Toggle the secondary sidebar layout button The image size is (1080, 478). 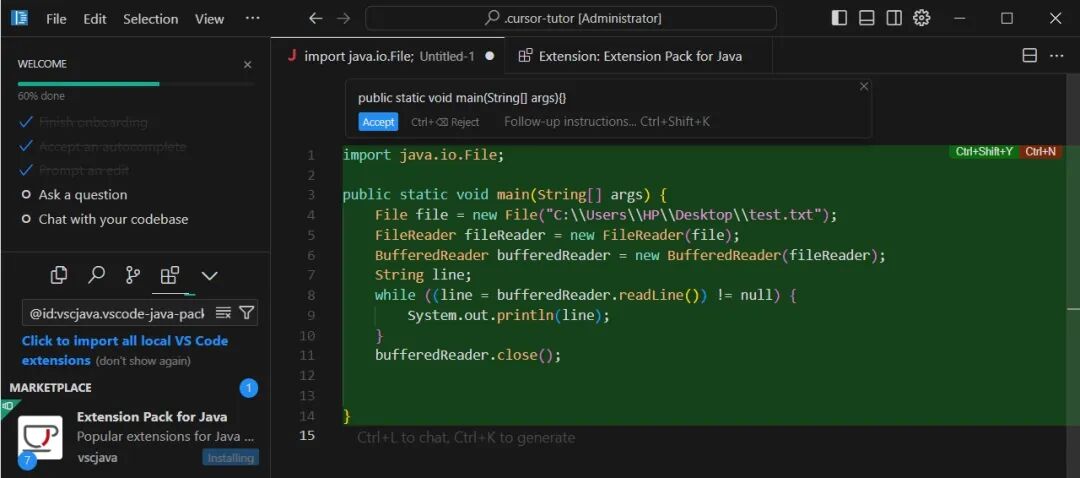pyautogui.click(x=894, y=19)
